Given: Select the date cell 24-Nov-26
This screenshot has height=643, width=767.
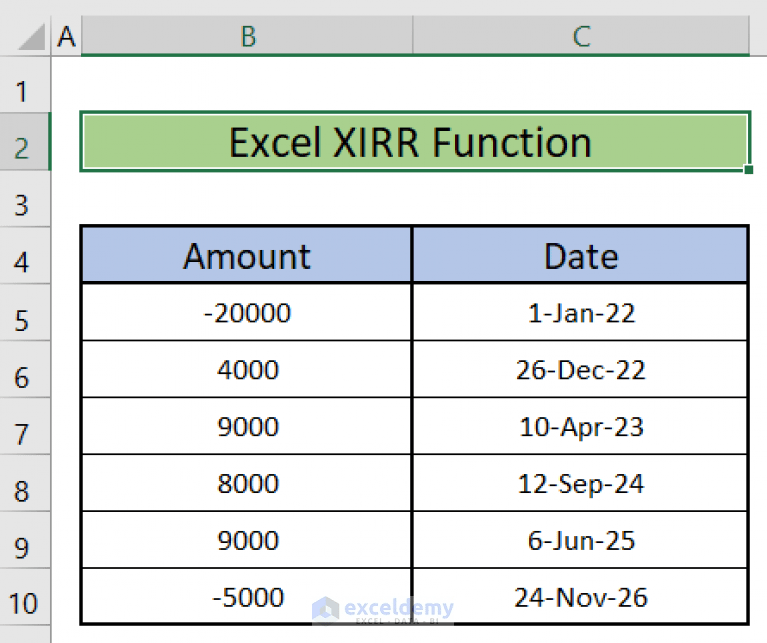Looking at the screenshot, I should point(581,597).
